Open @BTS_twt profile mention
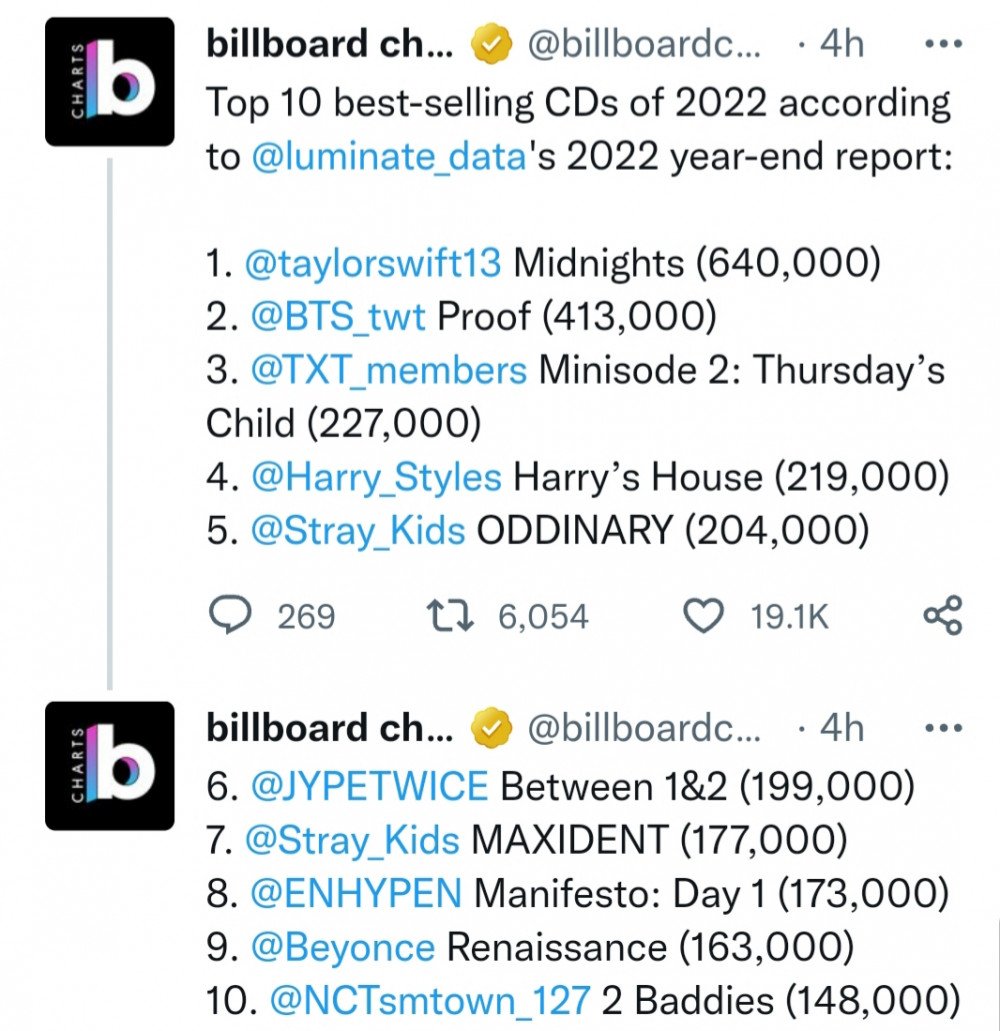 coord(338,316)
